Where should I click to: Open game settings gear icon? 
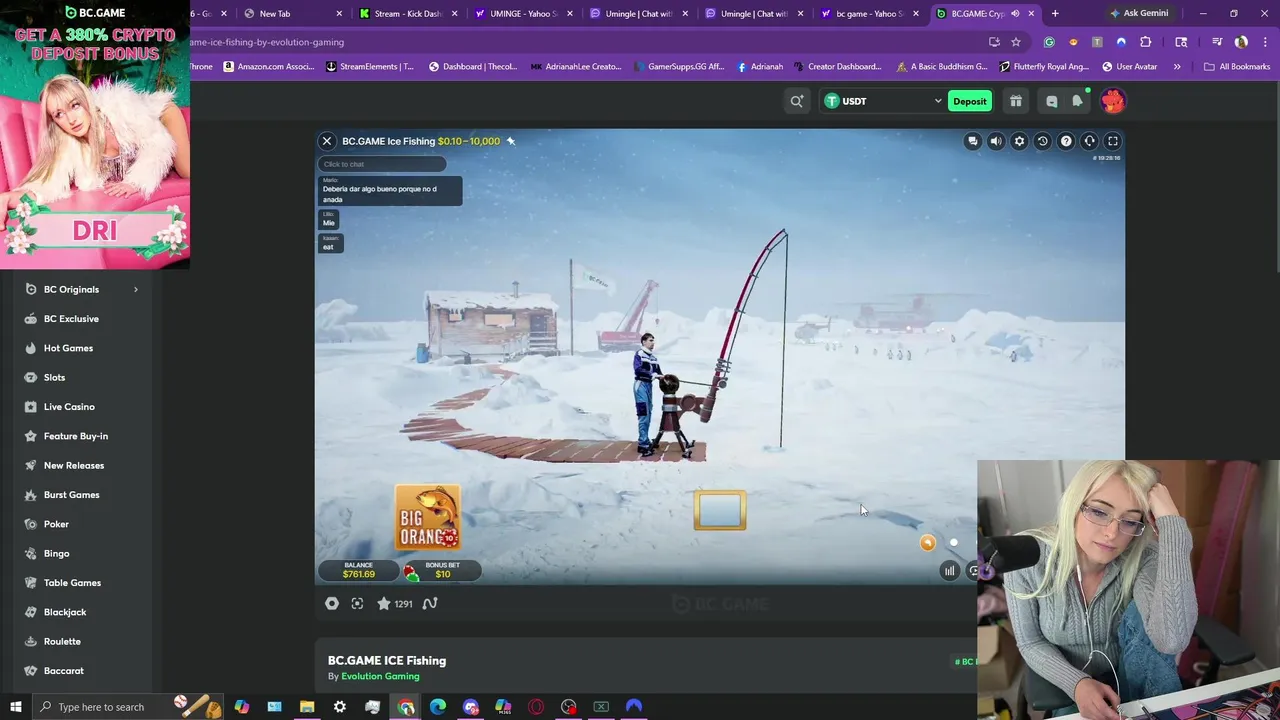pyautogui.click(x=1019, y=141)
